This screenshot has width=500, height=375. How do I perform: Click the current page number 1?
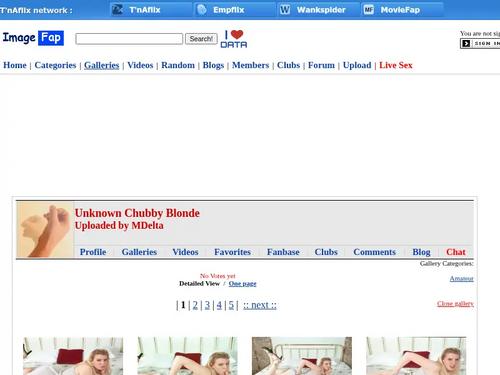pyautogui.click(x=183, y=305)
